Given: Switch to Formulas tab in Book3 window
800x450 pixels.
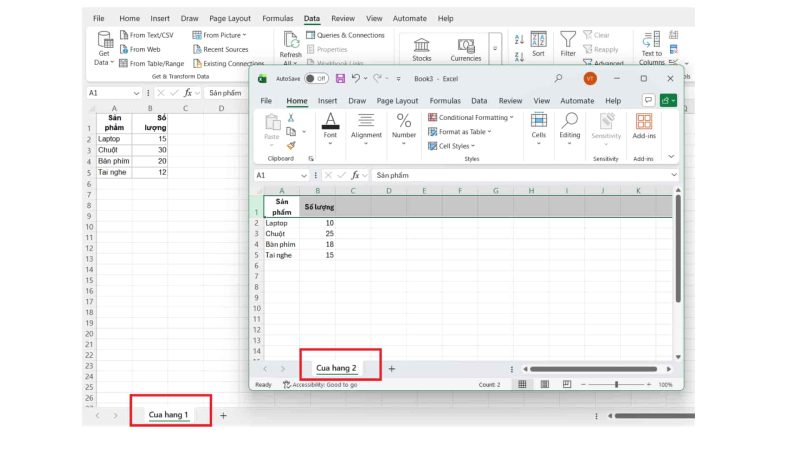Looking at the screenshot, I should tap(445, 101).
